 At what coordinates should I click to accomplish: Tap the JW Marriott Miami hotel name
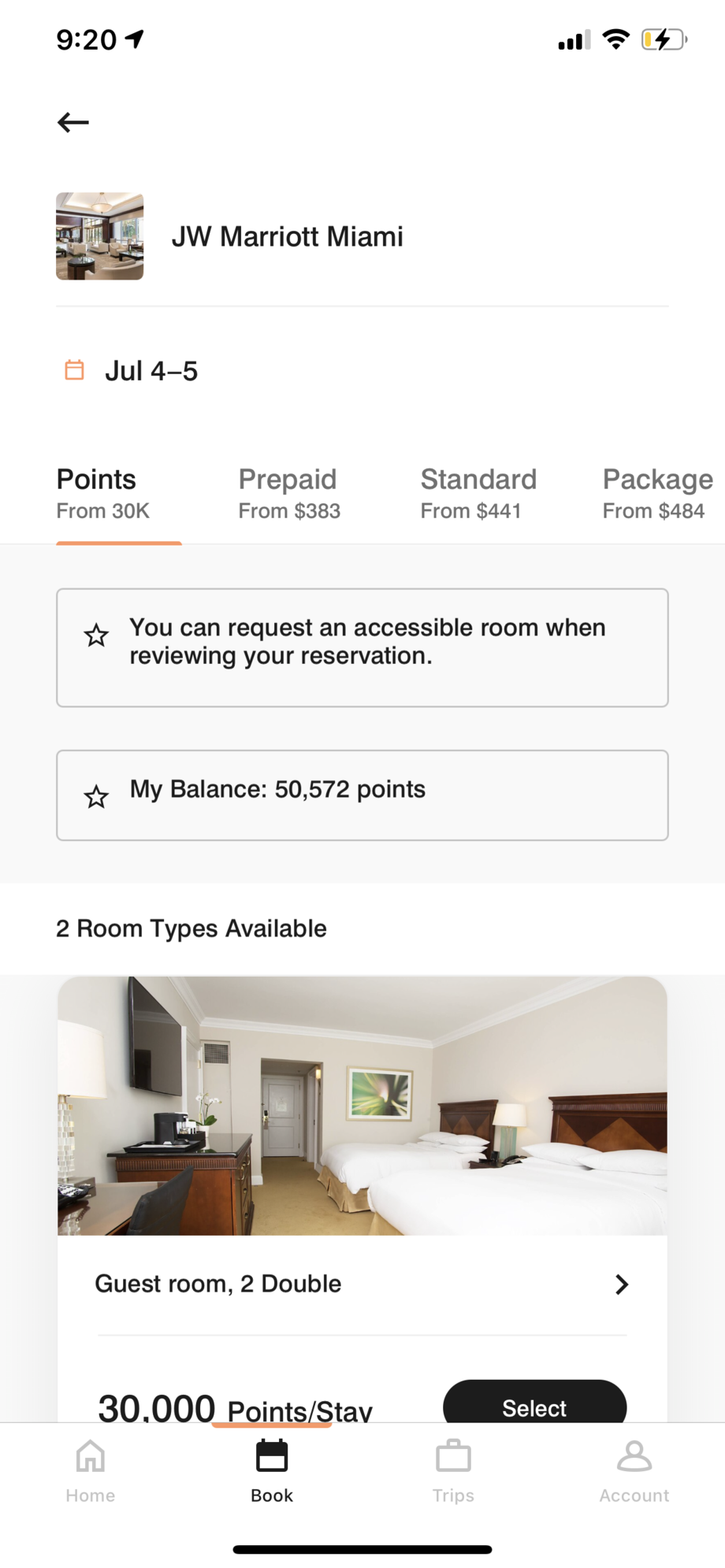pyautogui.click(x=288, y=236)
